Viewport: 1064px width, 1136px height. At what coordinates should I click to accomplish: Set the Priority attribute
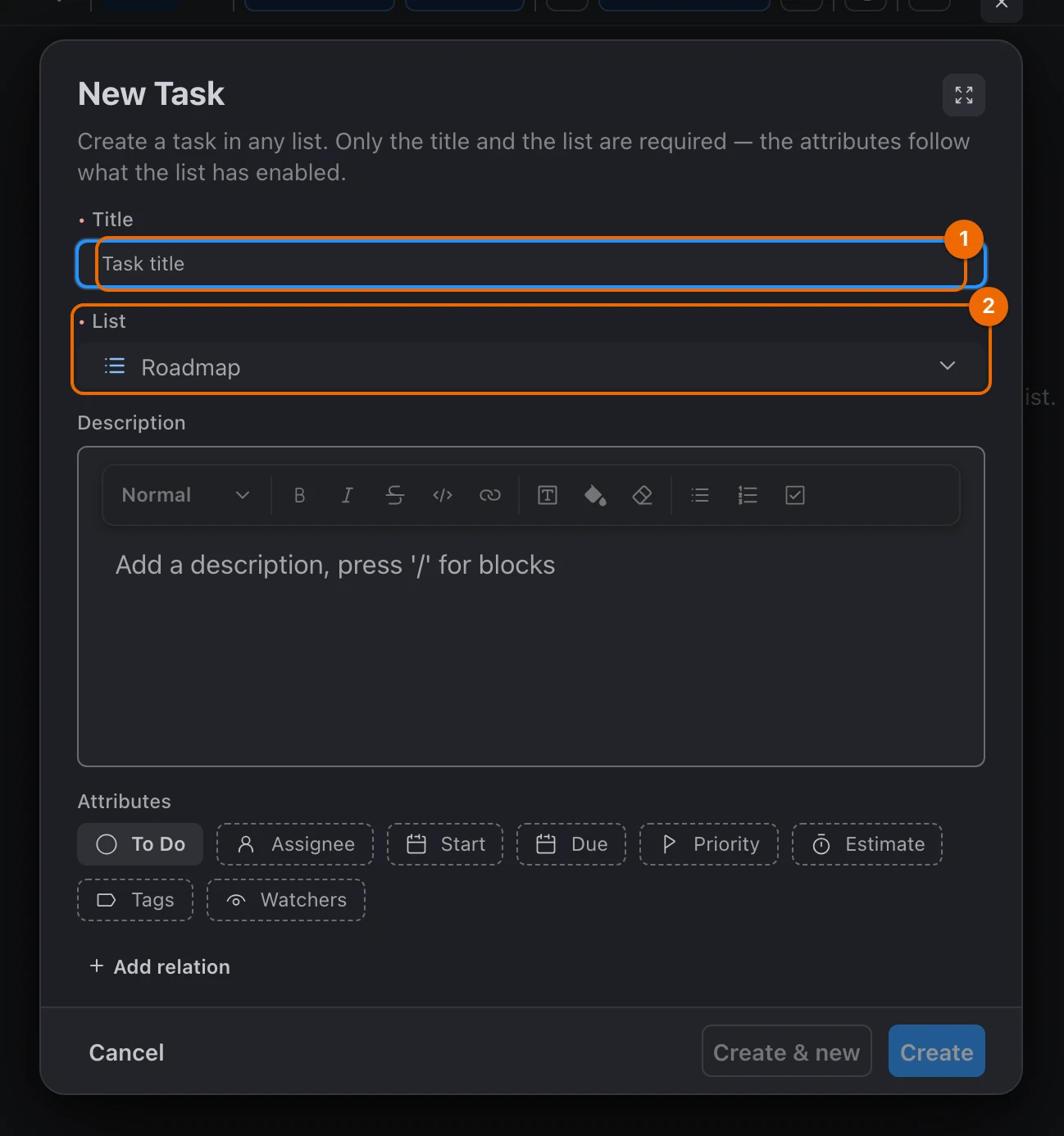709,844
